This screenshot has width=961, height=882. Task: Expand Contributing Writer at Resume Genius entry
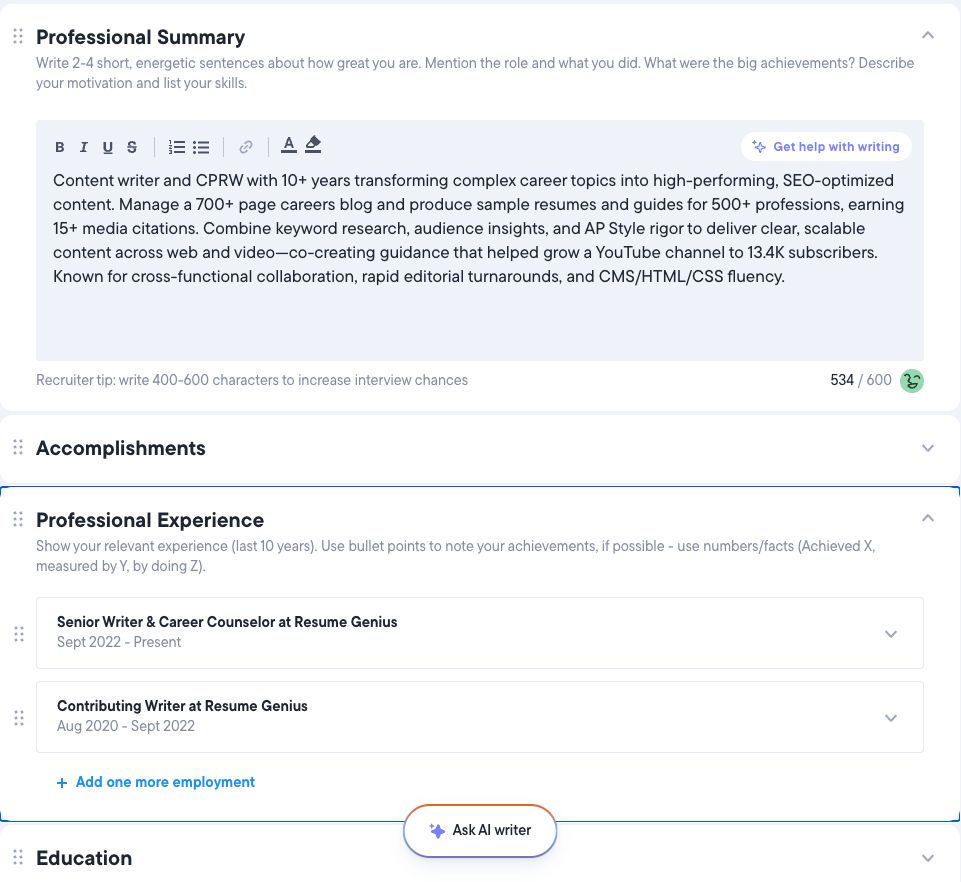891,718
